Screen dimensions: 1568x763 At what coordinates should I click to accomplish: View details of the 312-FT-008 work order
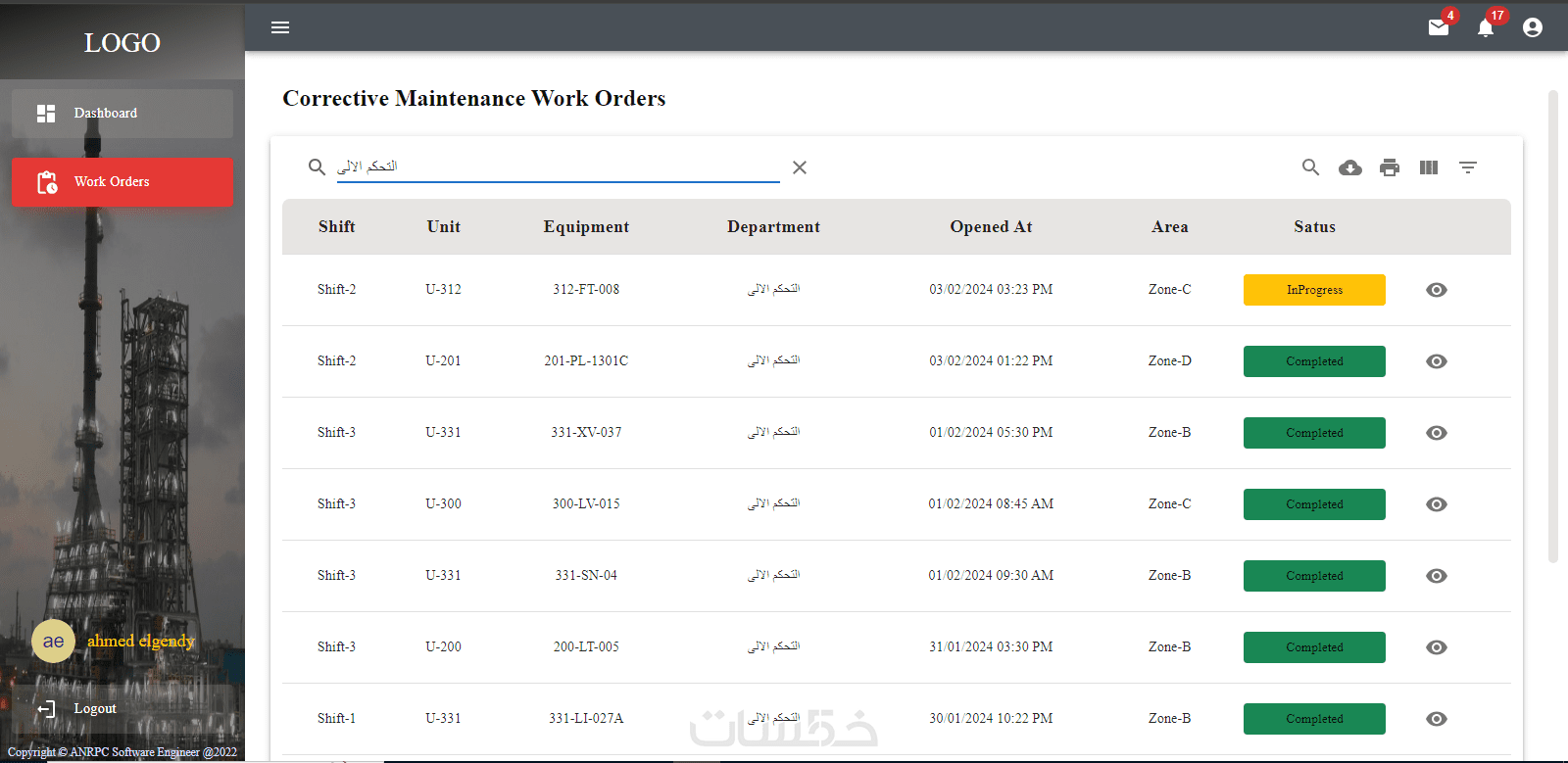click(1437, 290)
